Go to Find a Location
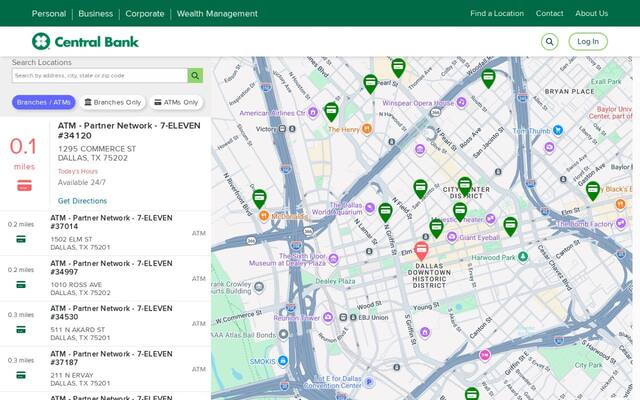Screen dimensions: 640x400 497,13
